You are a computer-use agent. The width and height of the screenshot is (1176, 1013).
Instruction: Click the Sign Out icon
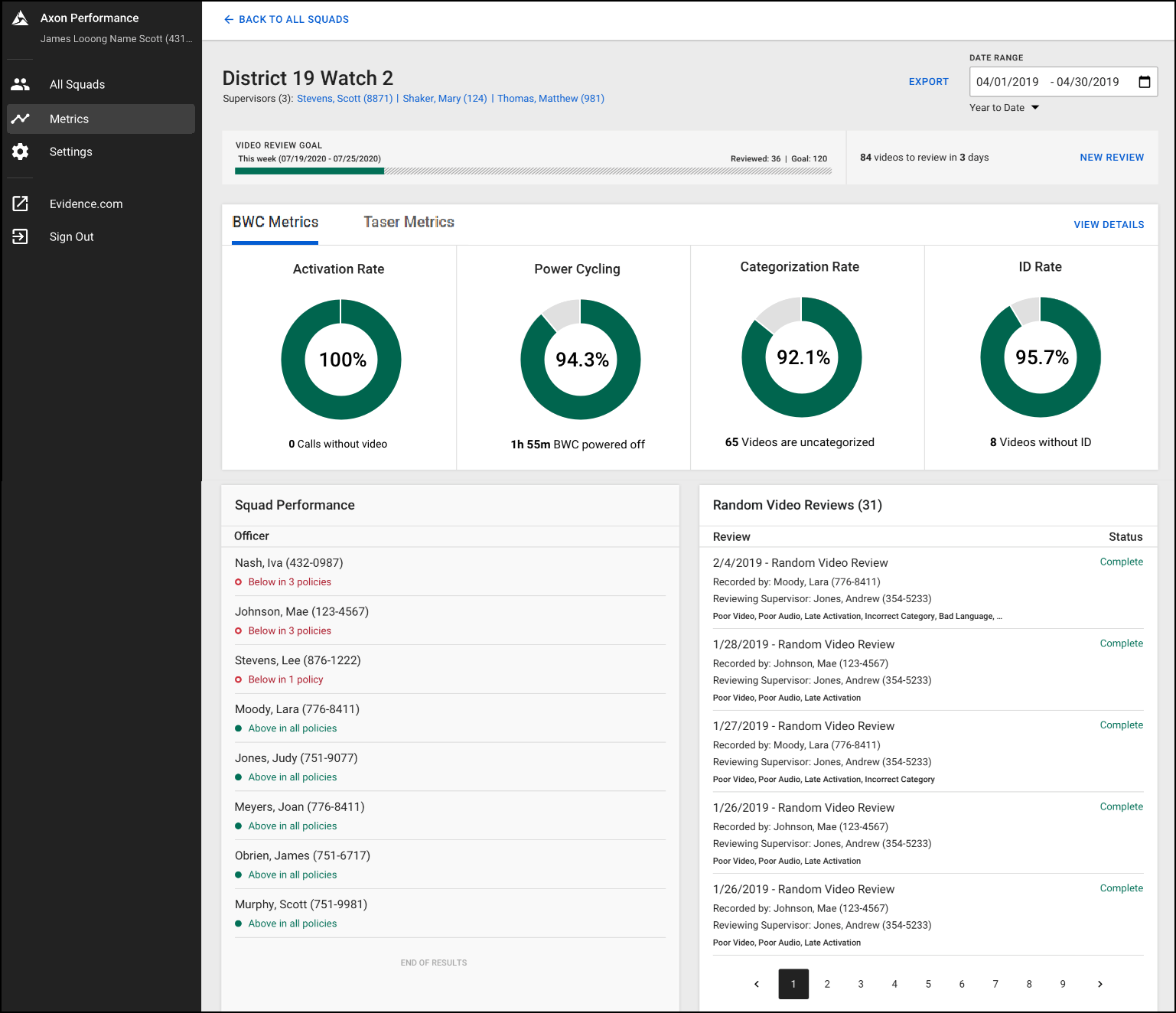pyautogui.click(x=20, y=236)
